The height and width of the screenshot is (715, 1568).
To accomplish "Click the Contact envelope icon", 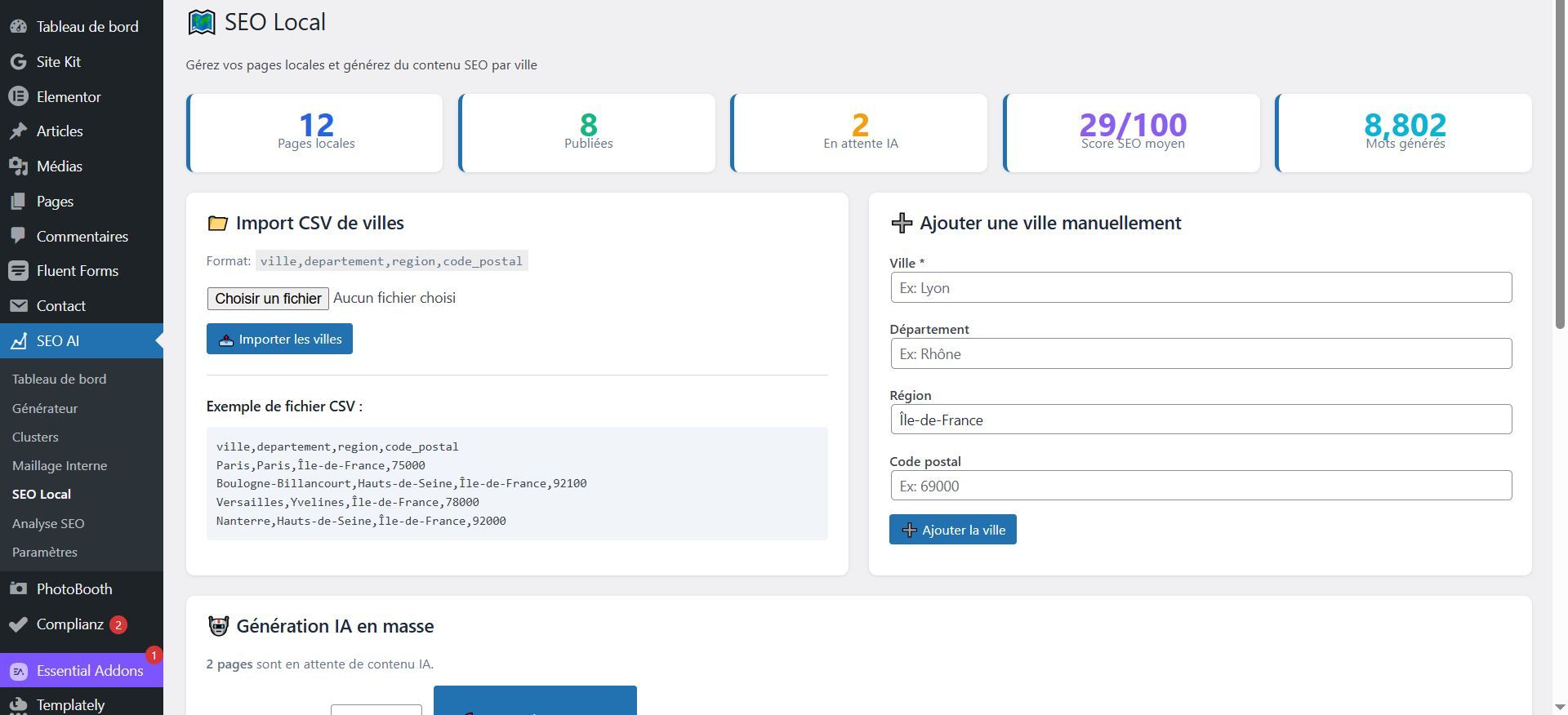I will click(18, 306).
